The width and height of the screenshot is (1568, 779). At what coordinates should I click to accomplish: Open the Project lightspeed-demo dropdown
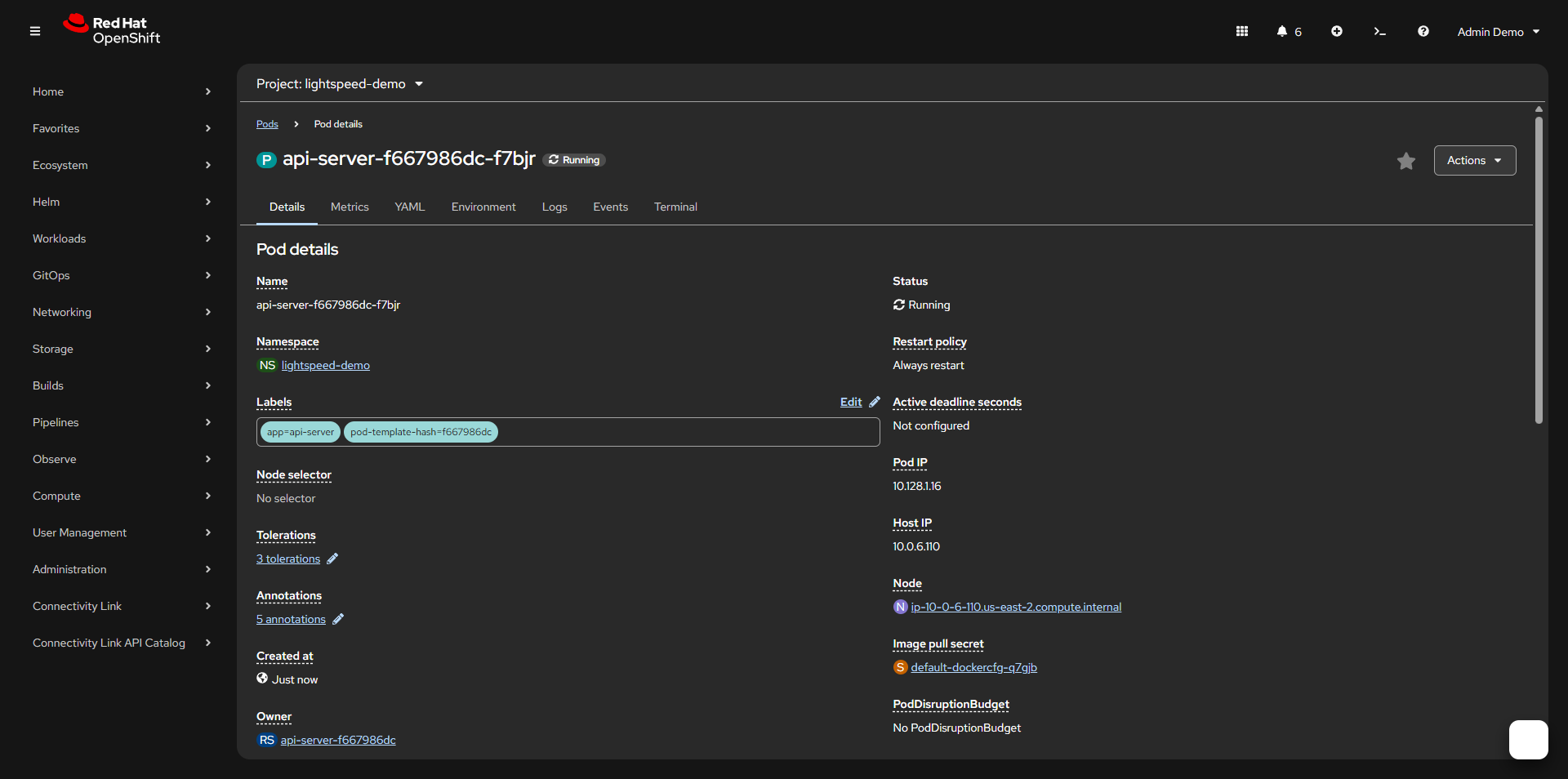(x=340, y=84)
